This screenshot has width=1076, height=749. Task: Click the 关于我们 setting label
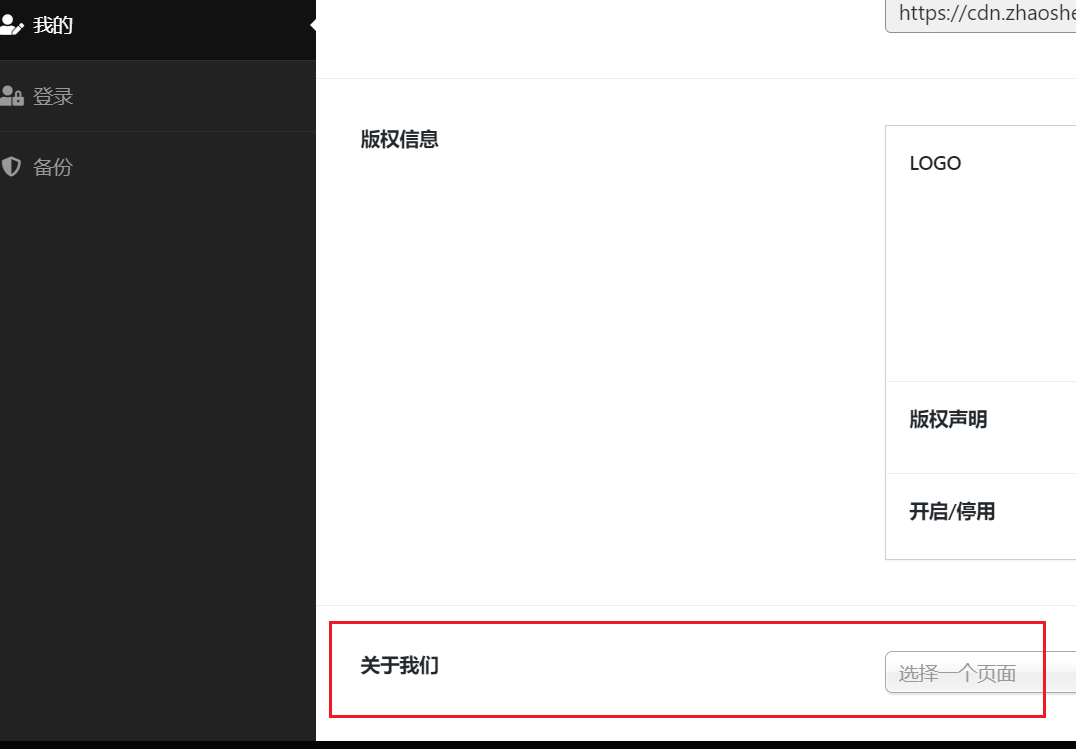(x=399, y=665)
